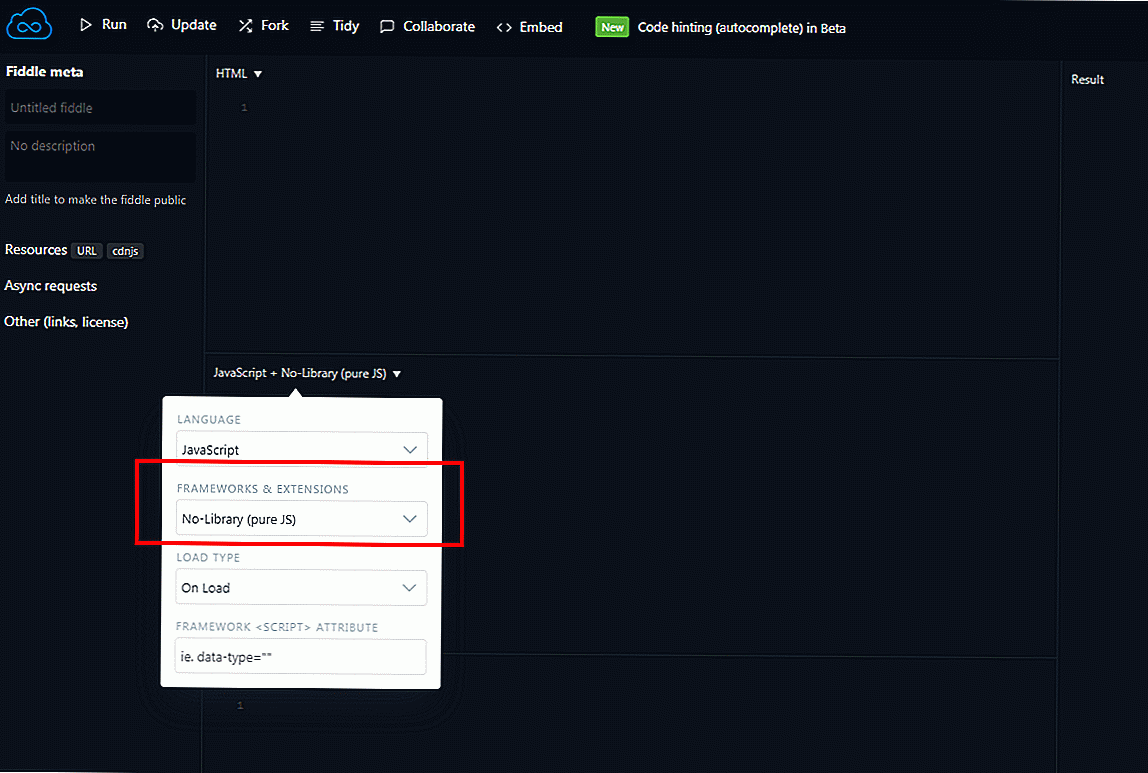Open the Load Type On Load dropdown

click(301, 588)
